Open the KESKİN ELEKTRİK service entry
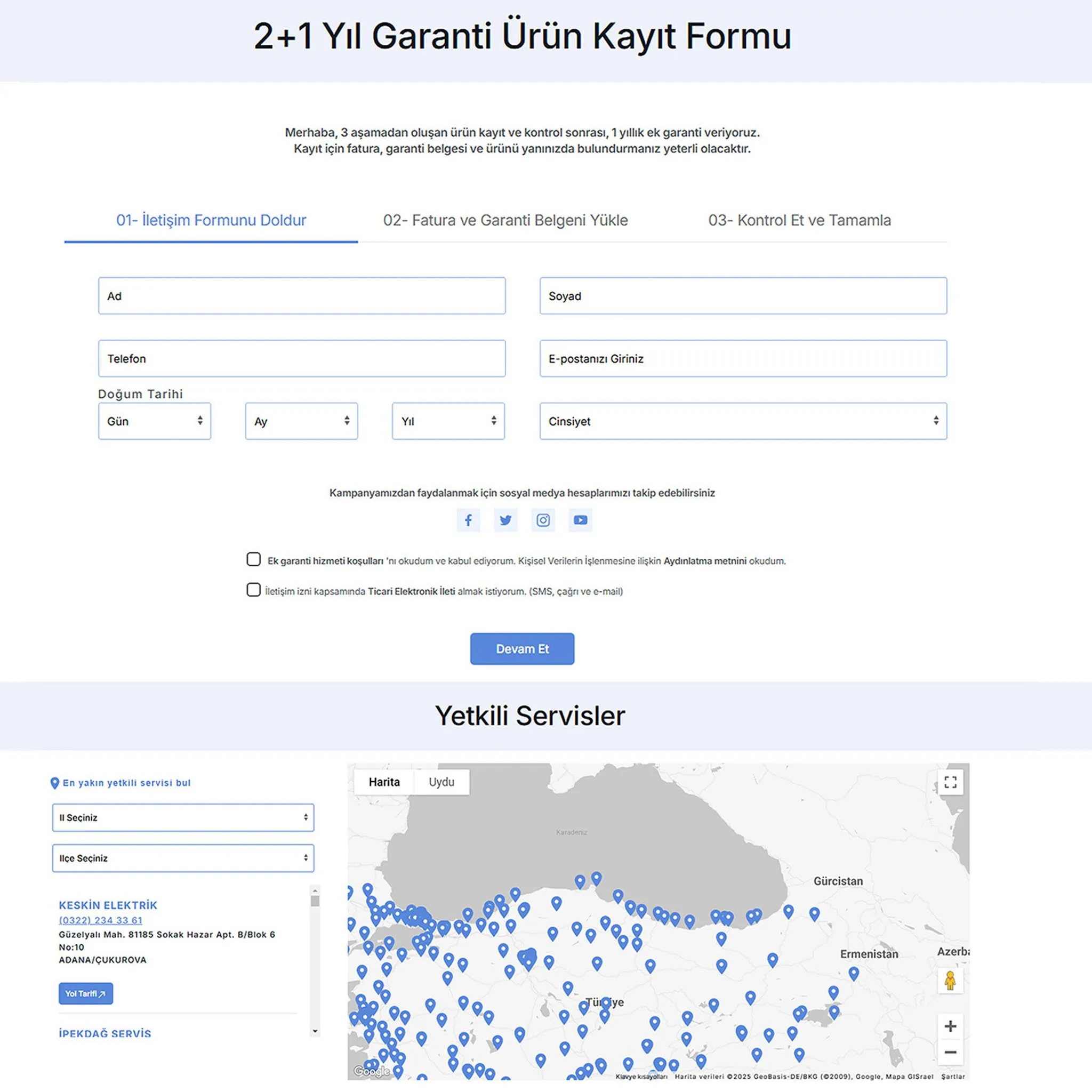The width and height of the screenshot is (1092, 1092). 108,905
